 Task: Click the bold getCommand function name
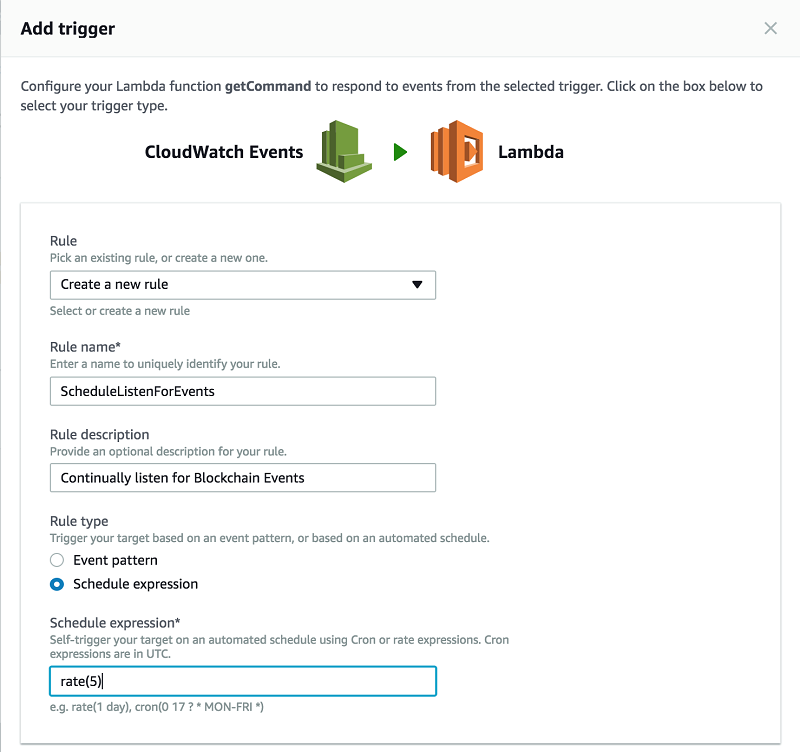[x=268, y=86]
